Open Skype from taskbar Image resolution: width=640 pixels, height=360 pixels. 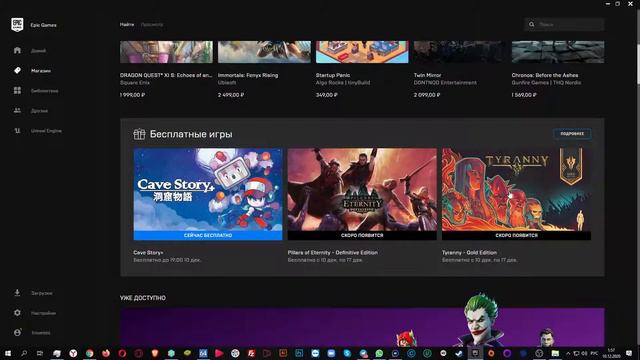(x=347, y=353)
